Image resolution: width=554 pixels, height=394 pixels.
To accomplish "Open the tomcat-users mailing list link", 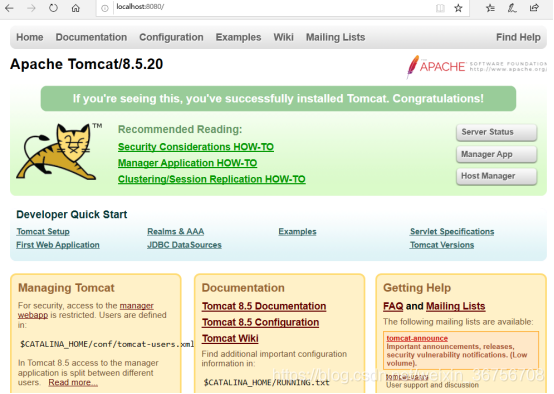I will [x=407, y=377].
